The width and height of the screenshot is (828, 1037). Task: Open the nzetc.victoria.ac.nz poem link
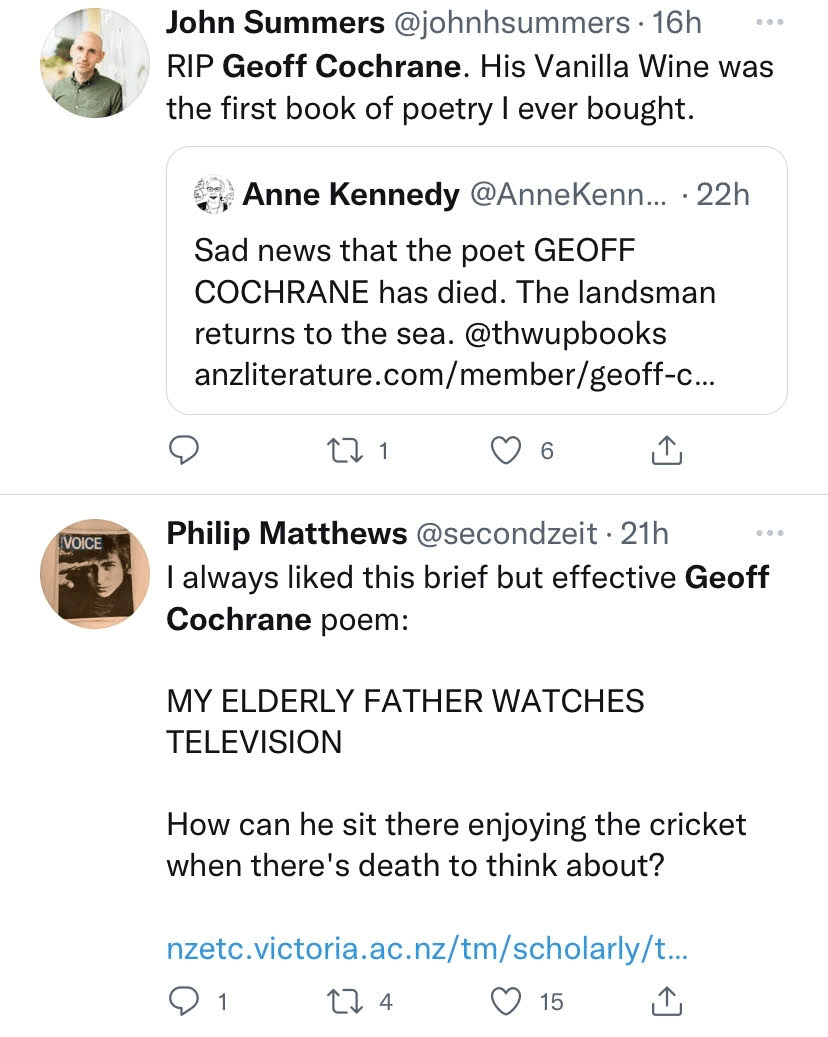click(427, 951)
